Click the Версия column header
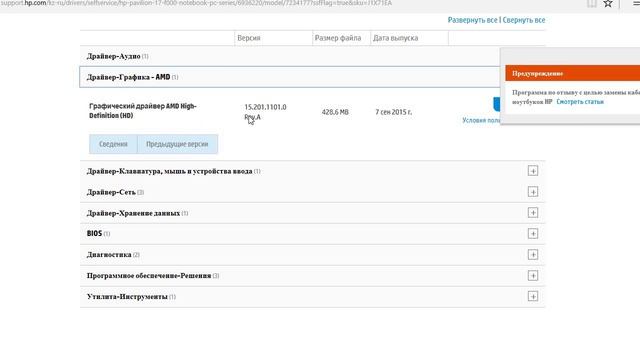Image resolution: width=640 pixels, height=360 pixels. [249, 38]
